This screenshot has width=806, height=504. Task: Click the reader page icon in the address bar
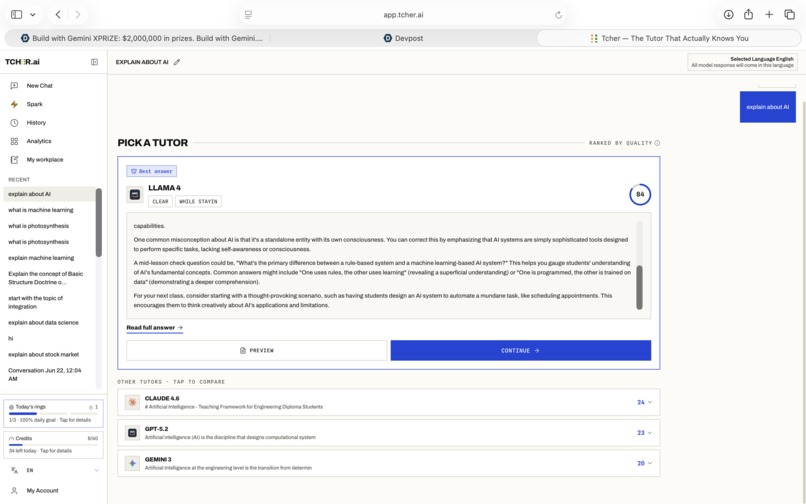pos(248,15)
